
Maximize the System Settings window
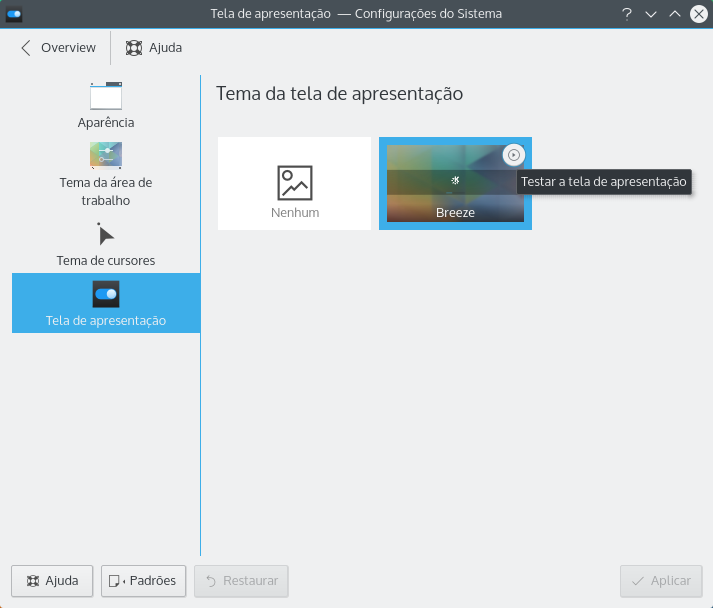[675, 14]
